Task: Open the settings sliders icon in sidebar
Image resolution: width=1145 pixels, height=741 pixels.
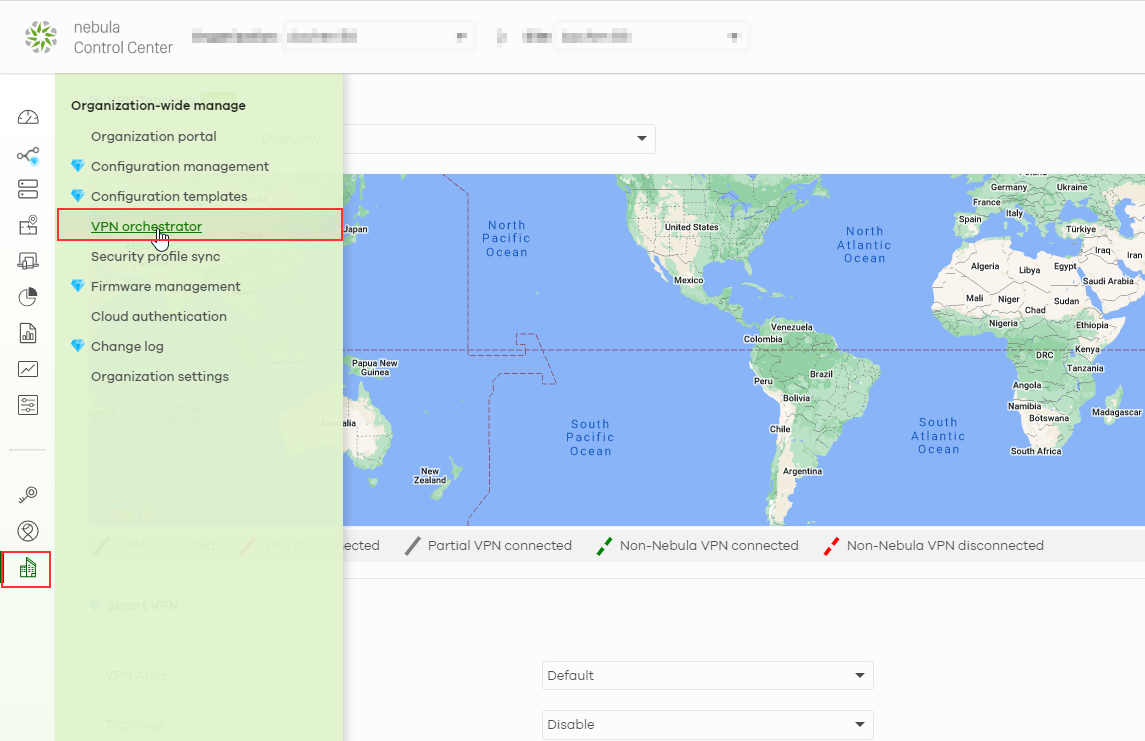Action: (27, 404)
